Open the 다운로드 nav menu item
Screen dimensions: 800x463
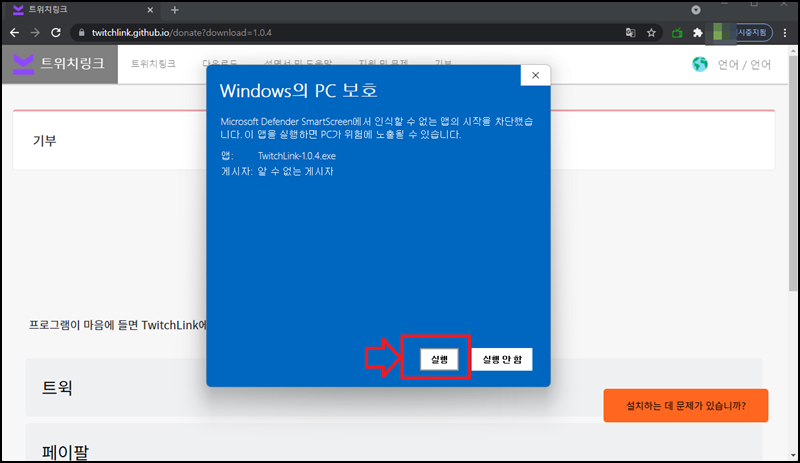click(219, 63)
